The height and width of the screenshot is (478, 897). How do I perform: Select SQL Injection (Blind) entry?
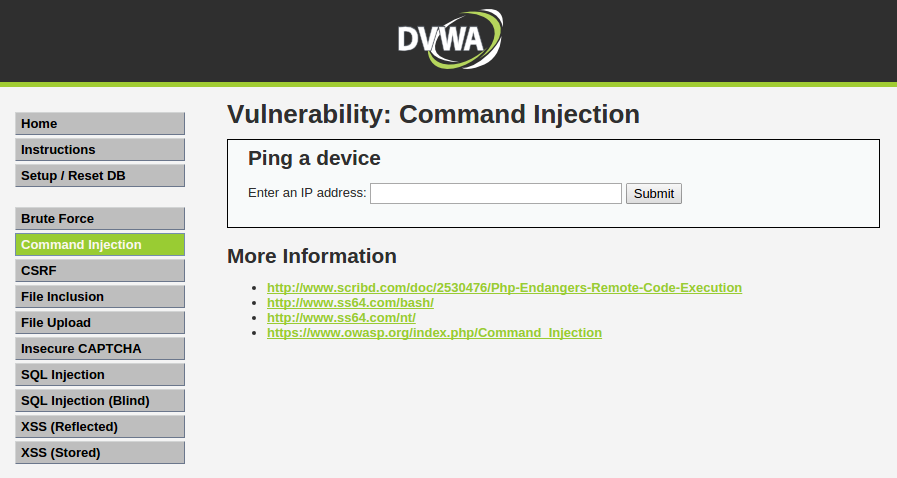(x=100, y=401)
